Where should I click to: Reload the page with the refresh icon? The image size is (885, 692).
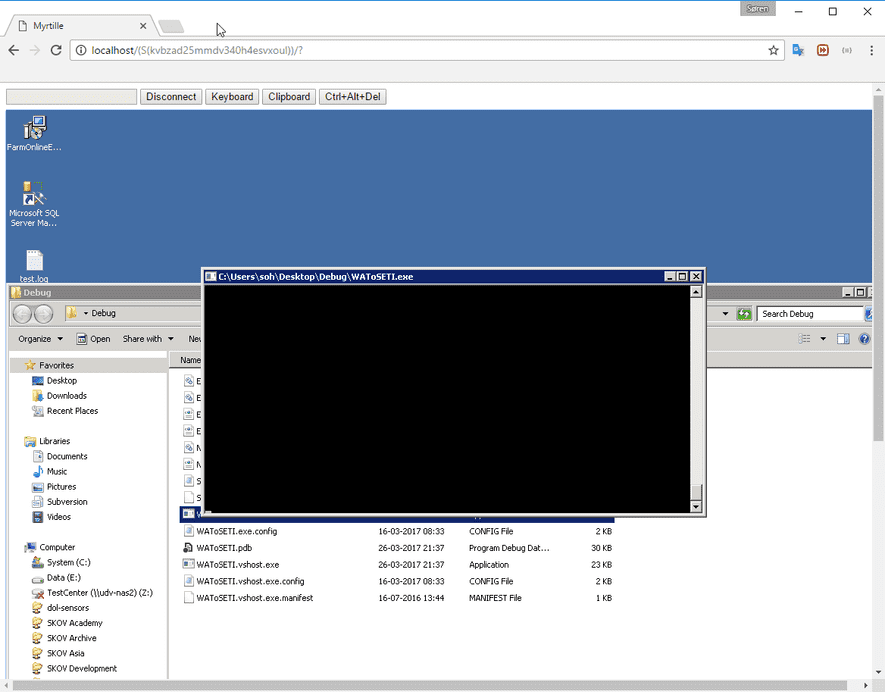pyautogui.click(x=57, y=48)
